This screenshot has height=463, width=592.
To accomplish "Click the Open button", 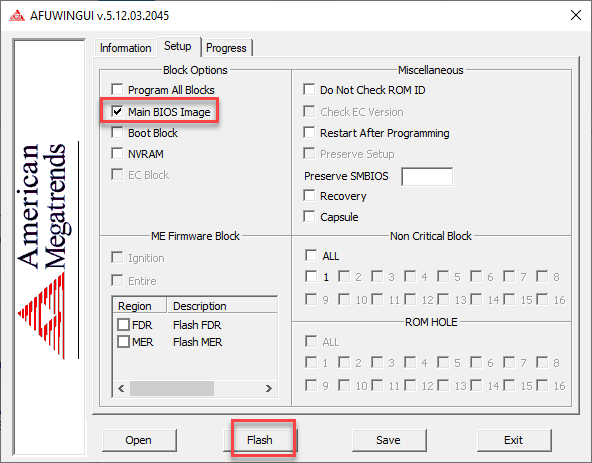I will (x=139, y=440).
